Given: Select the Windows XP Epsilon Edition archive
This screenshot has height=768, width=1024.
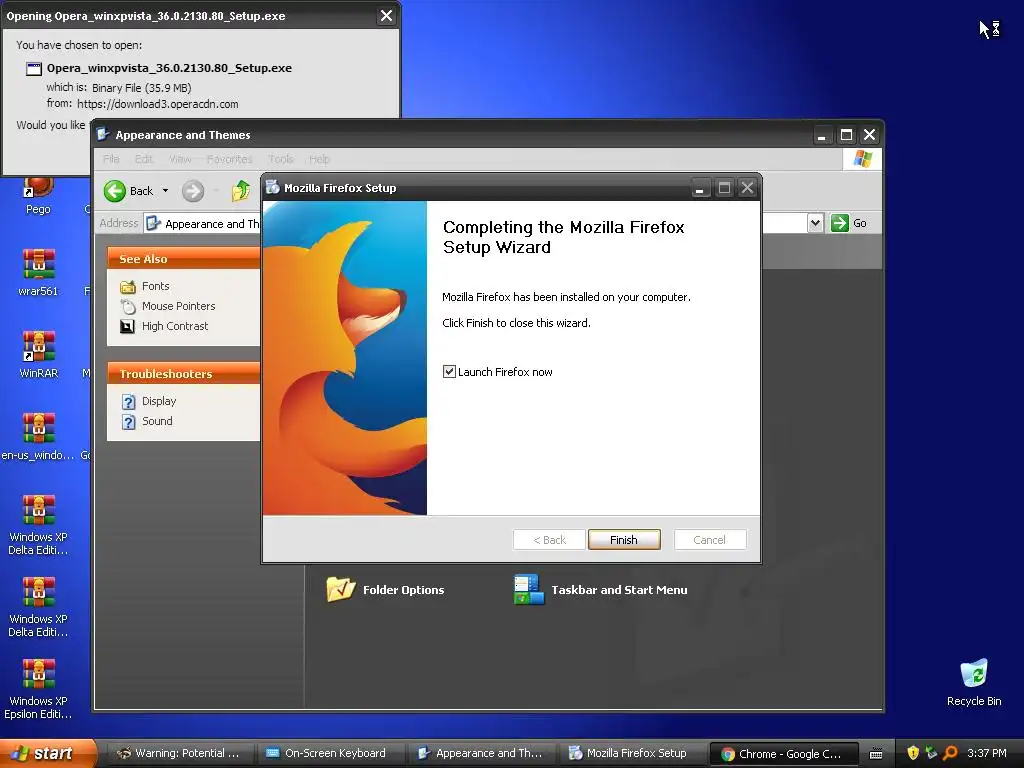Looking at the screenshot, I should coord(38,689).
